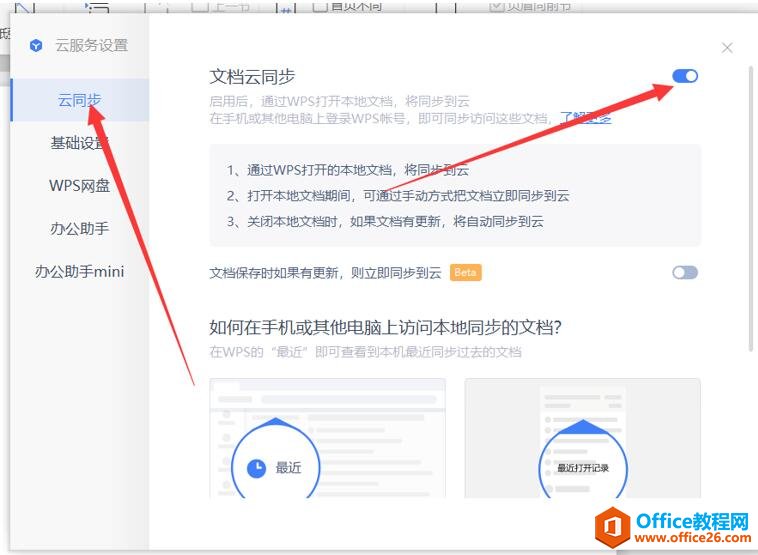
Task: Open the 办公助手 settings tab
Action: [x=80, y=228]
